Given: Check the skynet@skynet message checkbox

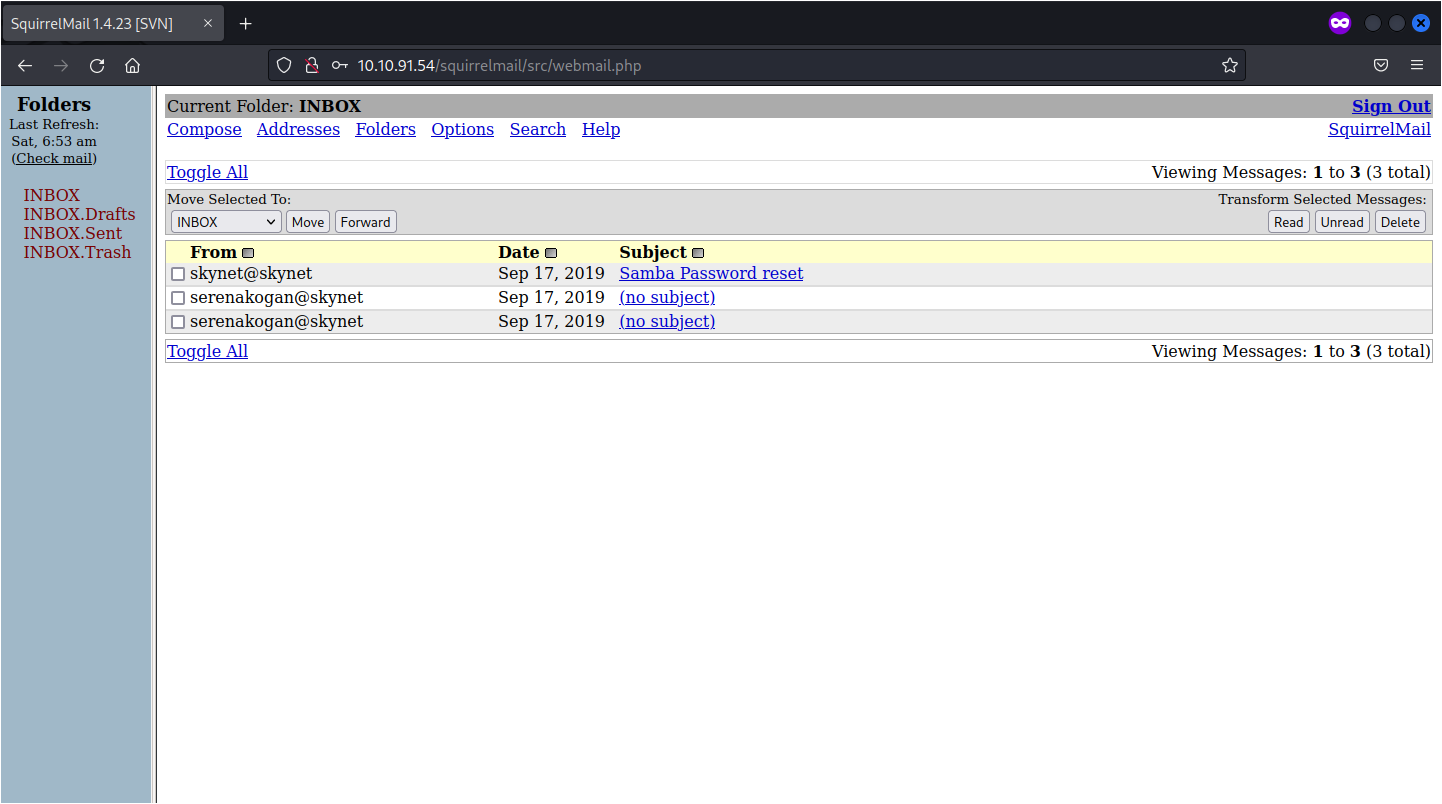Looking at the screenshot, I should coord(178,274).
